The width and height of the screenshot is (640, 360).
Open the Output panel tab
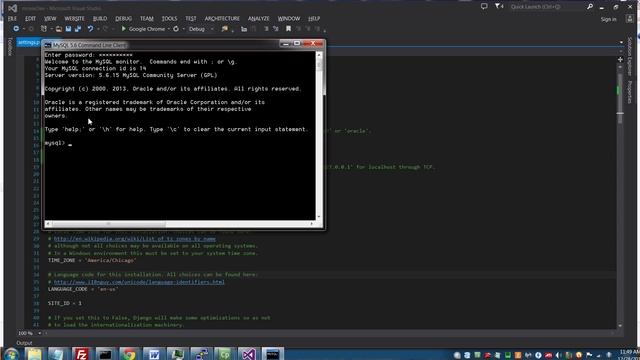[24, 343]
